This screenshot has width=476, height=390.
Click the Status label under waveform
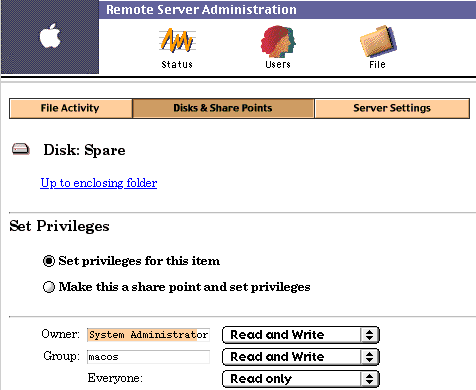click(x=177, y=64)
